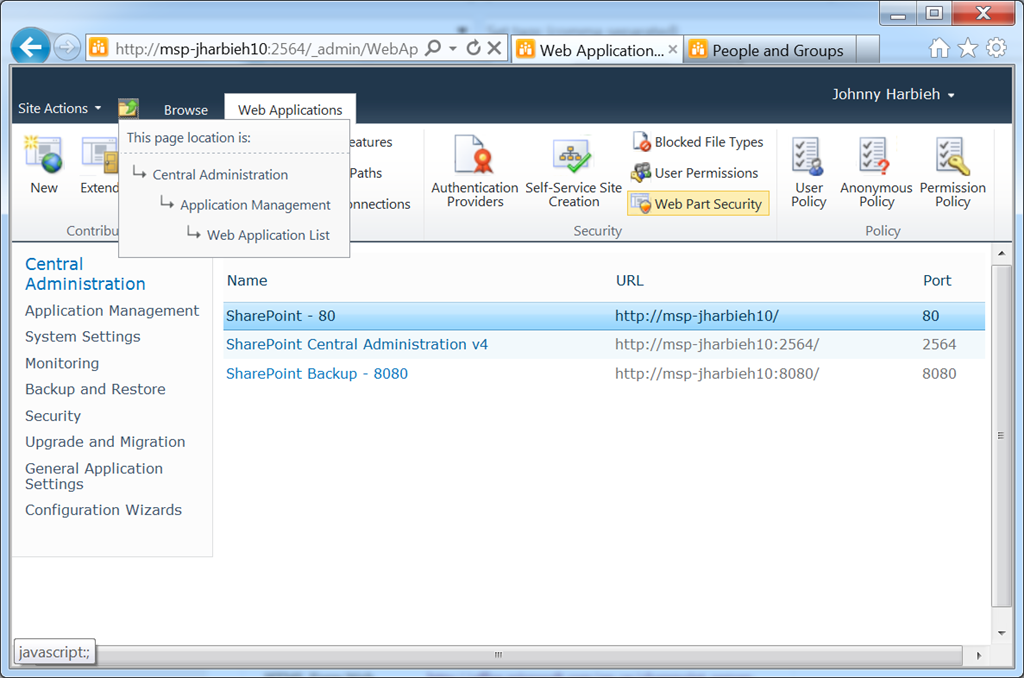1024x678 pixels.
Task: Click the navigate up folder icon
Action: [128, 109]
